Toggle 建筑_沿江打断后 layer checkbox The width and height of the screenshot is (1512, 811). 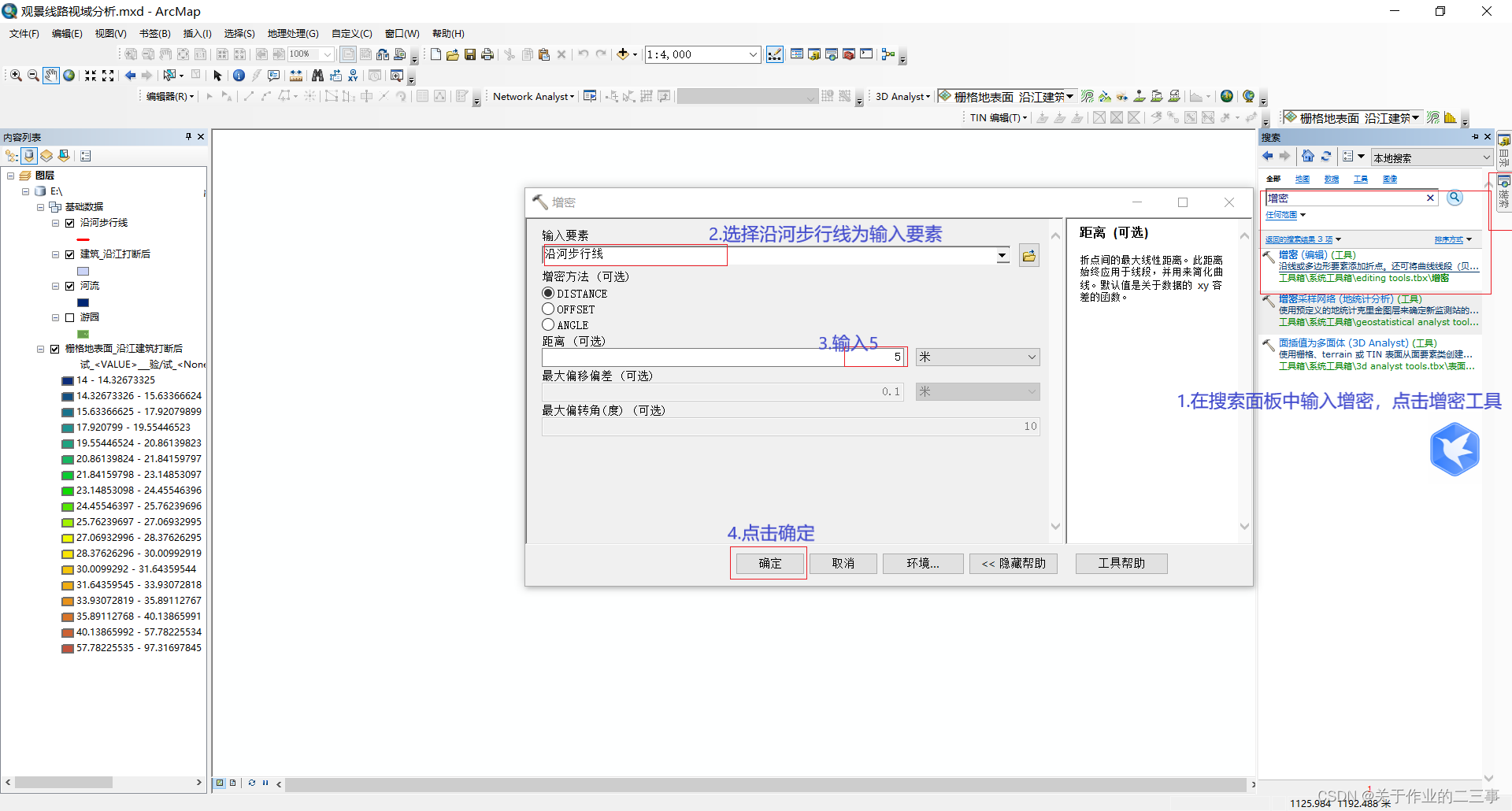tap(69, 254)
